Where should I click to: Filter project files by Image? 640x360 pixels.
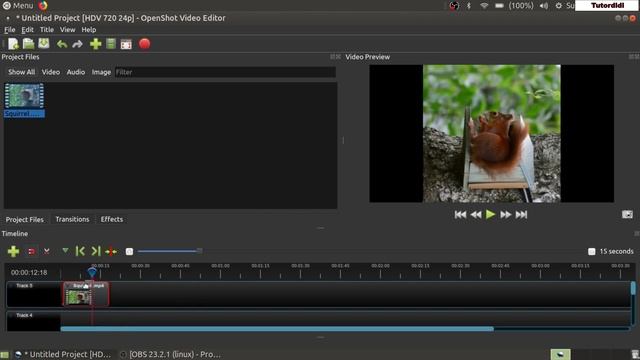[101, 72]
